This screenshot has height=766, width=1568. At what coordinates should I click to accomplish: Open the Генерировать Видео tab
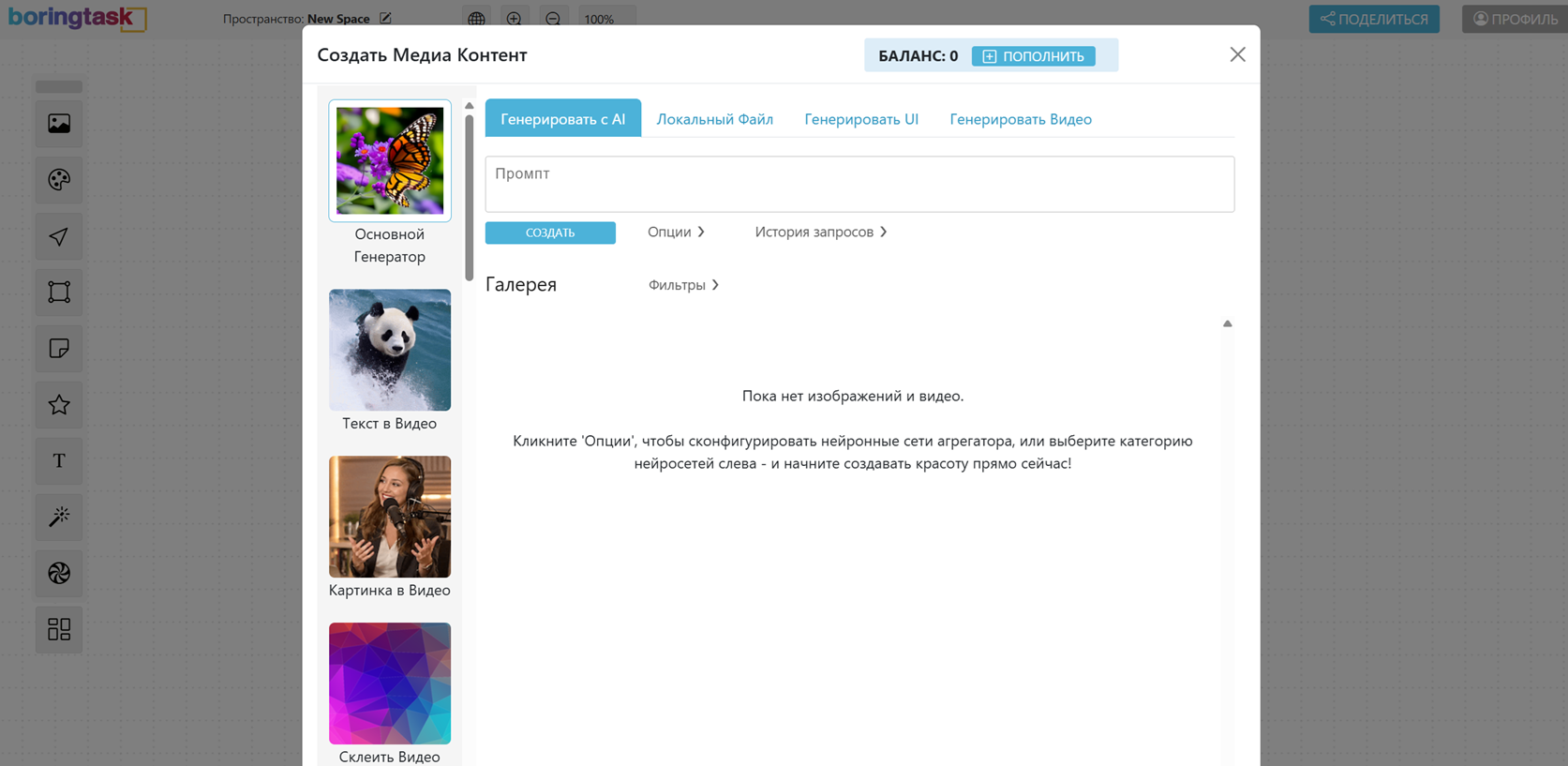(x=1020, y=119)
